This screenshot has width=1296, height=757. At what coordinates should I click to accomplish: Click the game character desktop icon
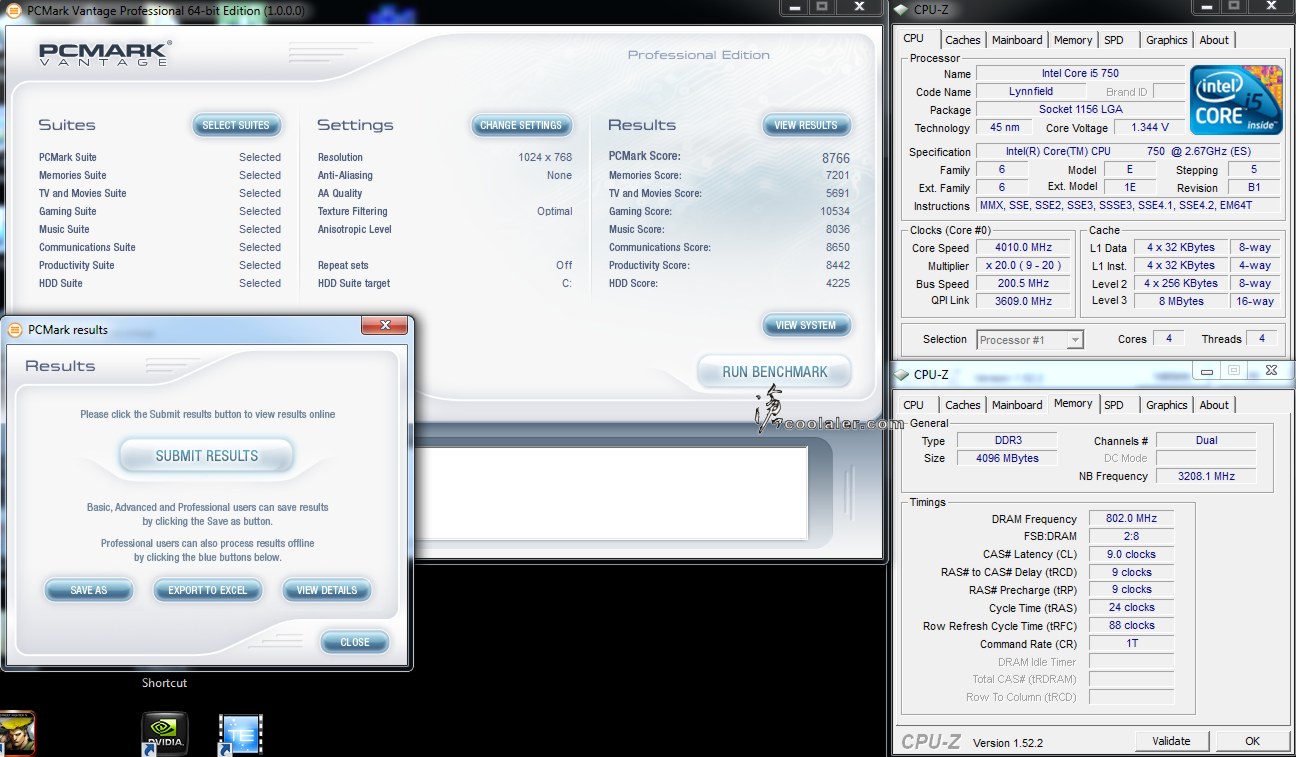coord(18,733)
